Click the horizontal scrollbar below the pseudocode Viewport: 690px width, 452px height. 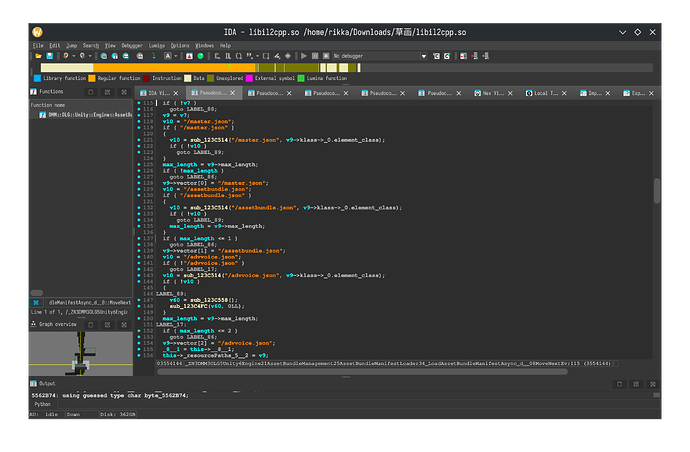click(x=363, y=372)
